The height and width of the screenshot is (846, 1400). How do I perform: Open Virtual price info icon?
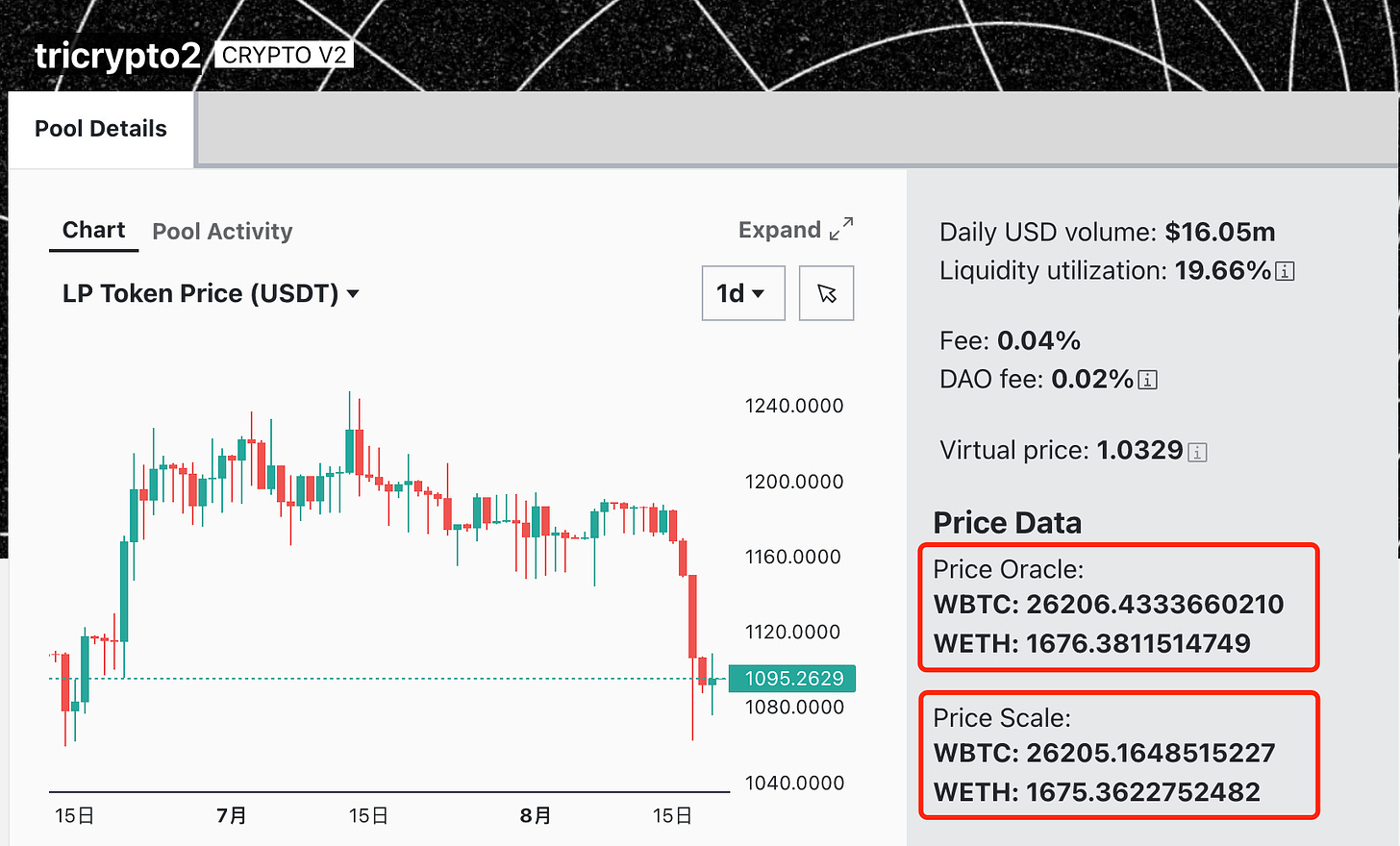pos(1197,452)
